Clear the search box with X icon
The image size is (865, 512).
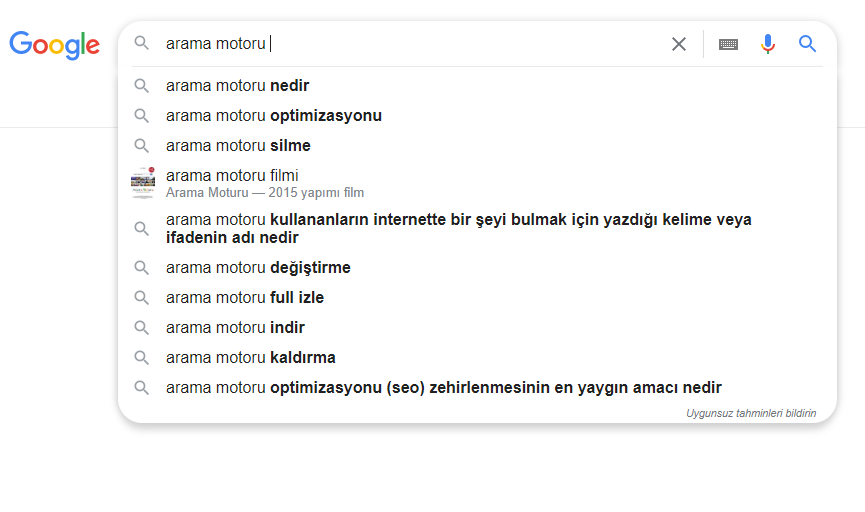coord(679,44)
